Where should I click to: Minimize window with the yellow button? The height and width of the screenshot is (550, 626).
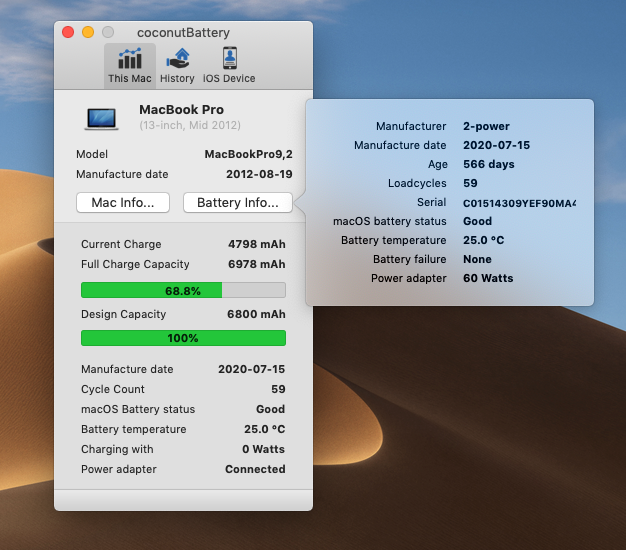click(88, 32)
